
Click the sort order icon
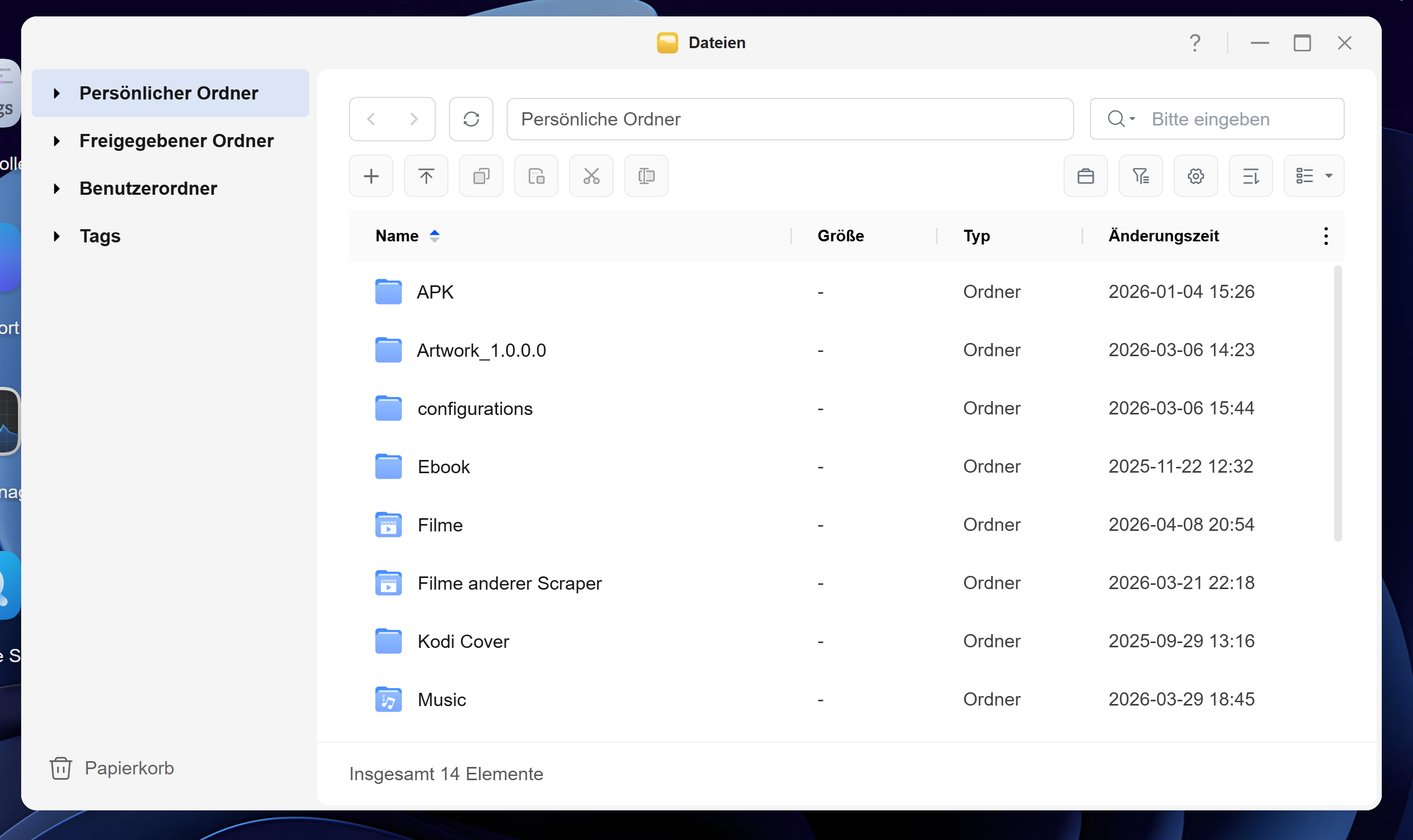pos(1250,176)
